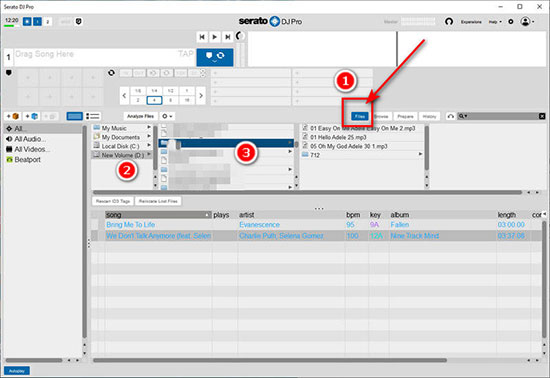
Task: Switch to the extended list view
Action: tap(93, 116)
